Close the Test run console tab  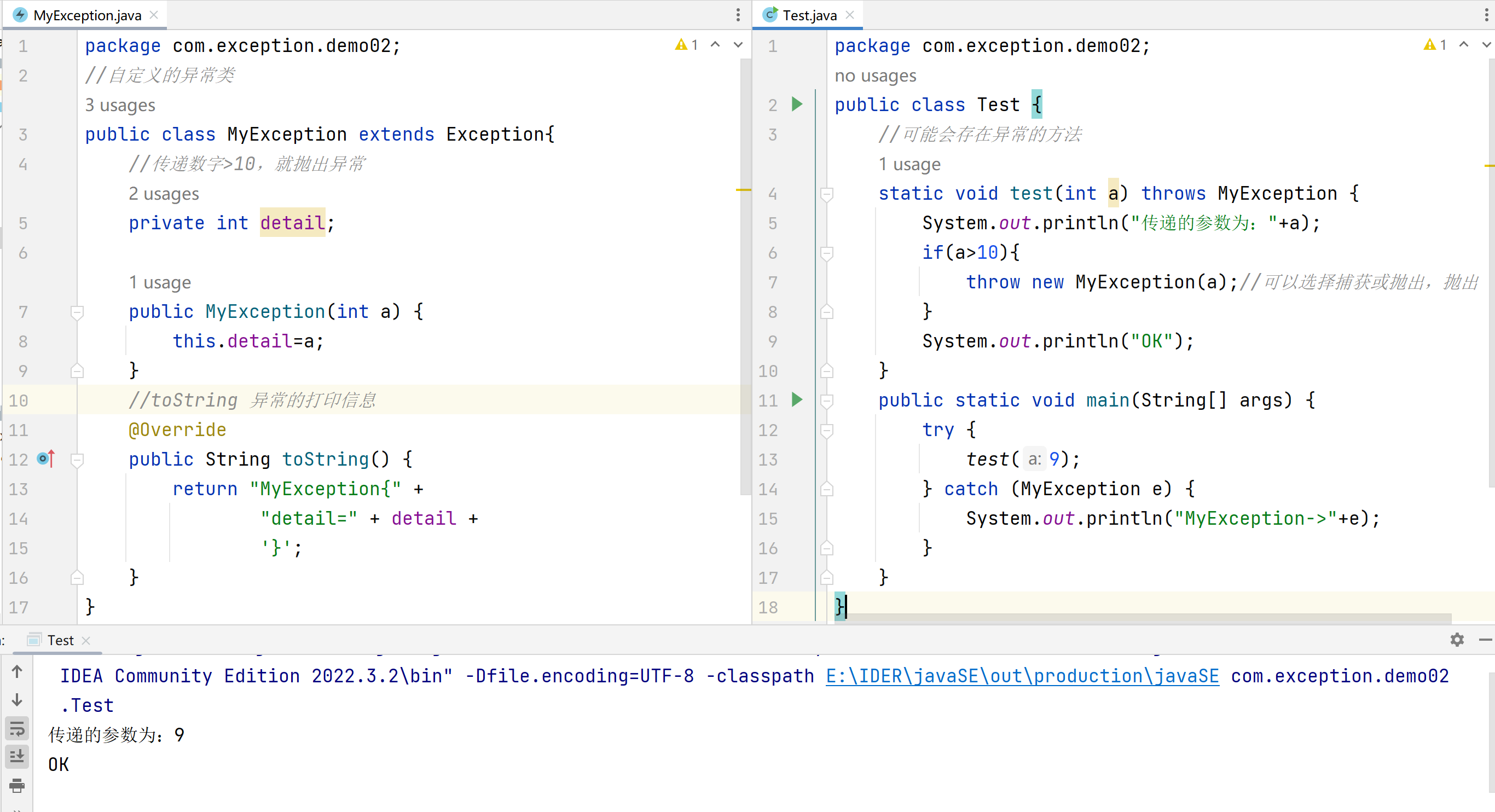[86, 640]
